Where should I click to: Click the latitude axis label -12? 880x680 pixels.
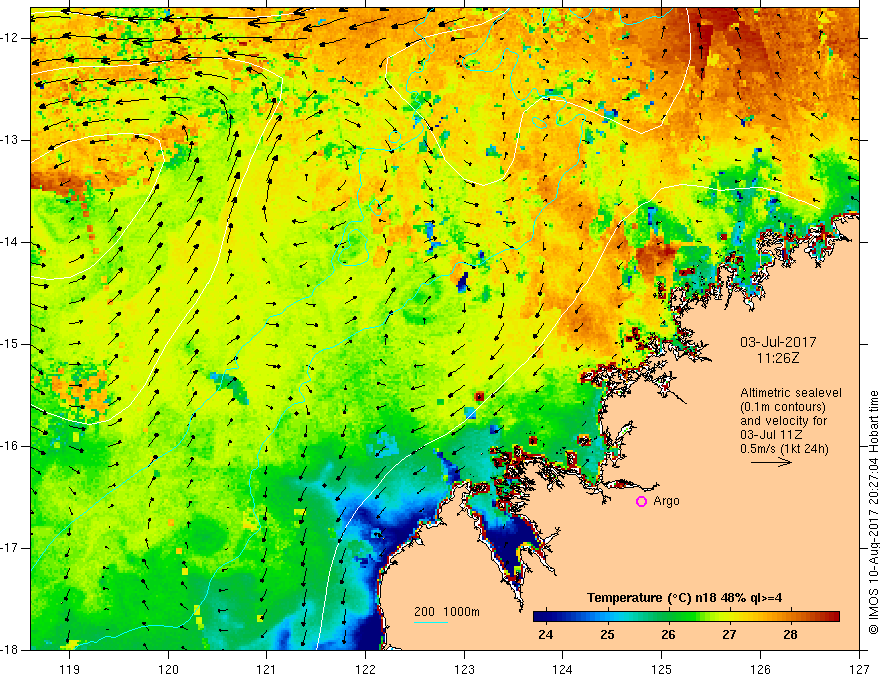(11, 38)
